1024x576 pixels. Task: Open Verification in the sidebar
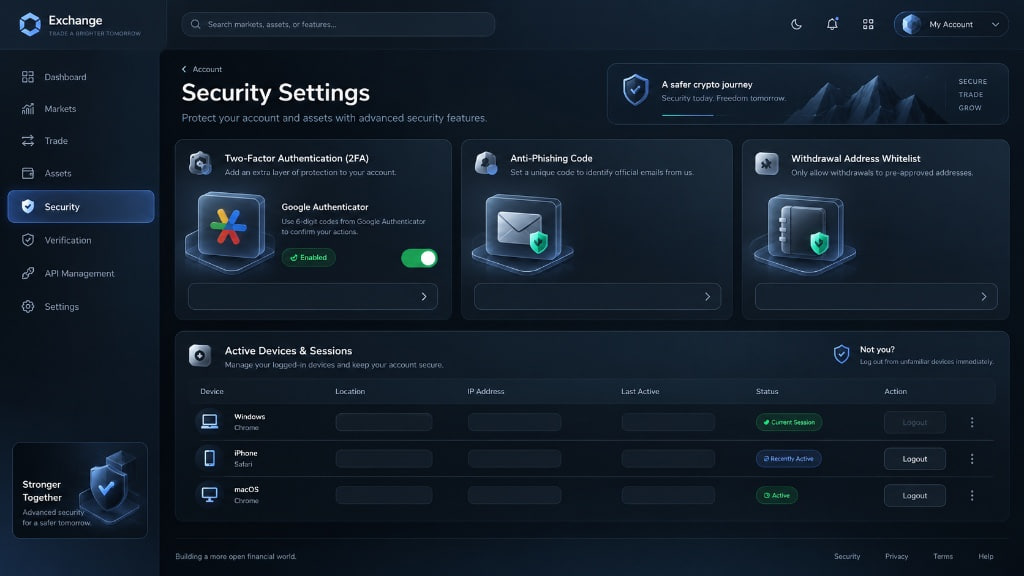[x=81, y=240]
